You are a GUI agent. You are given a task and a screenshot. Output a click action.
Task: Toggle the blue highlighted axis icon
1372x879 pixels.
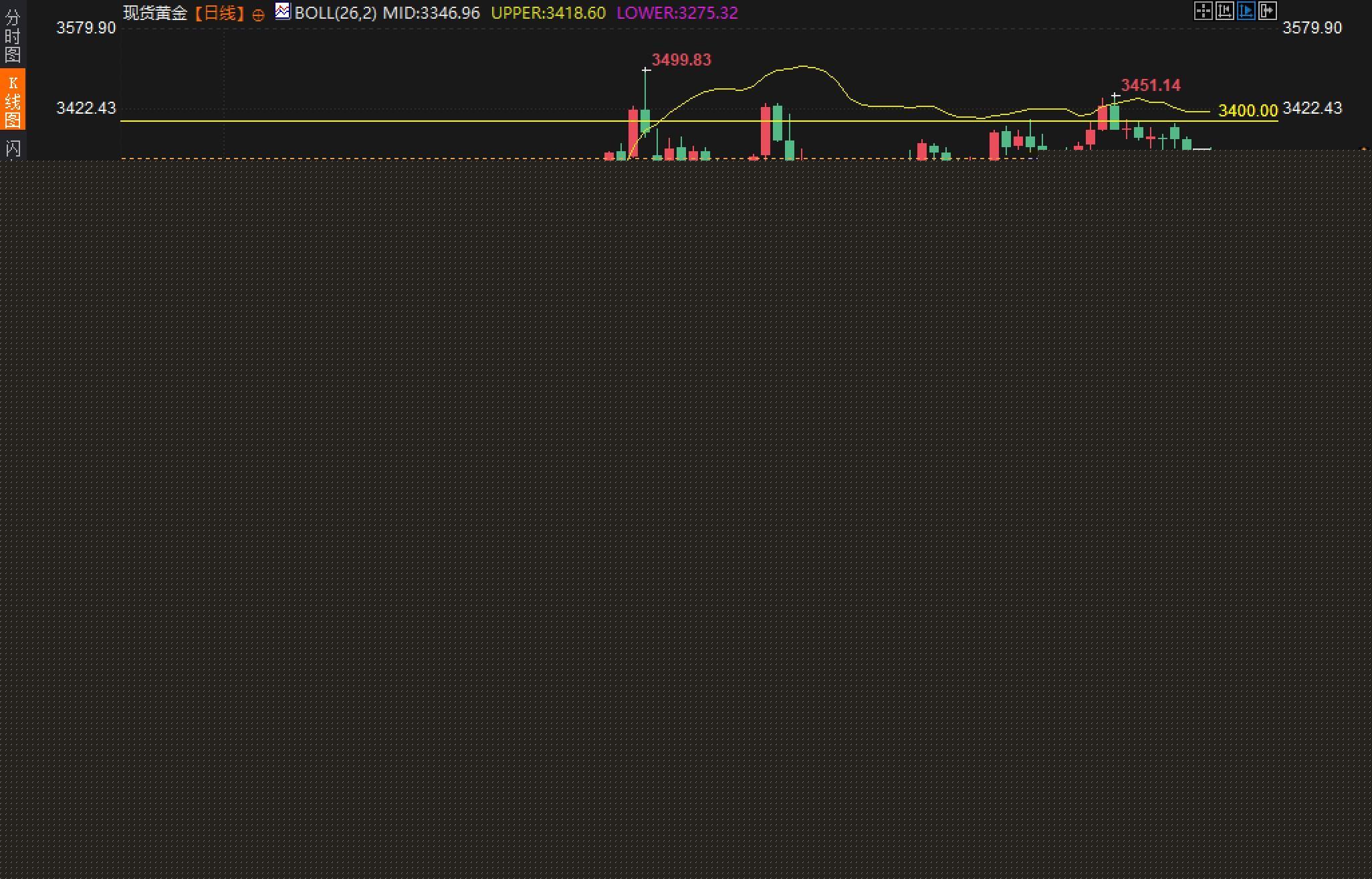[1246, 11]
